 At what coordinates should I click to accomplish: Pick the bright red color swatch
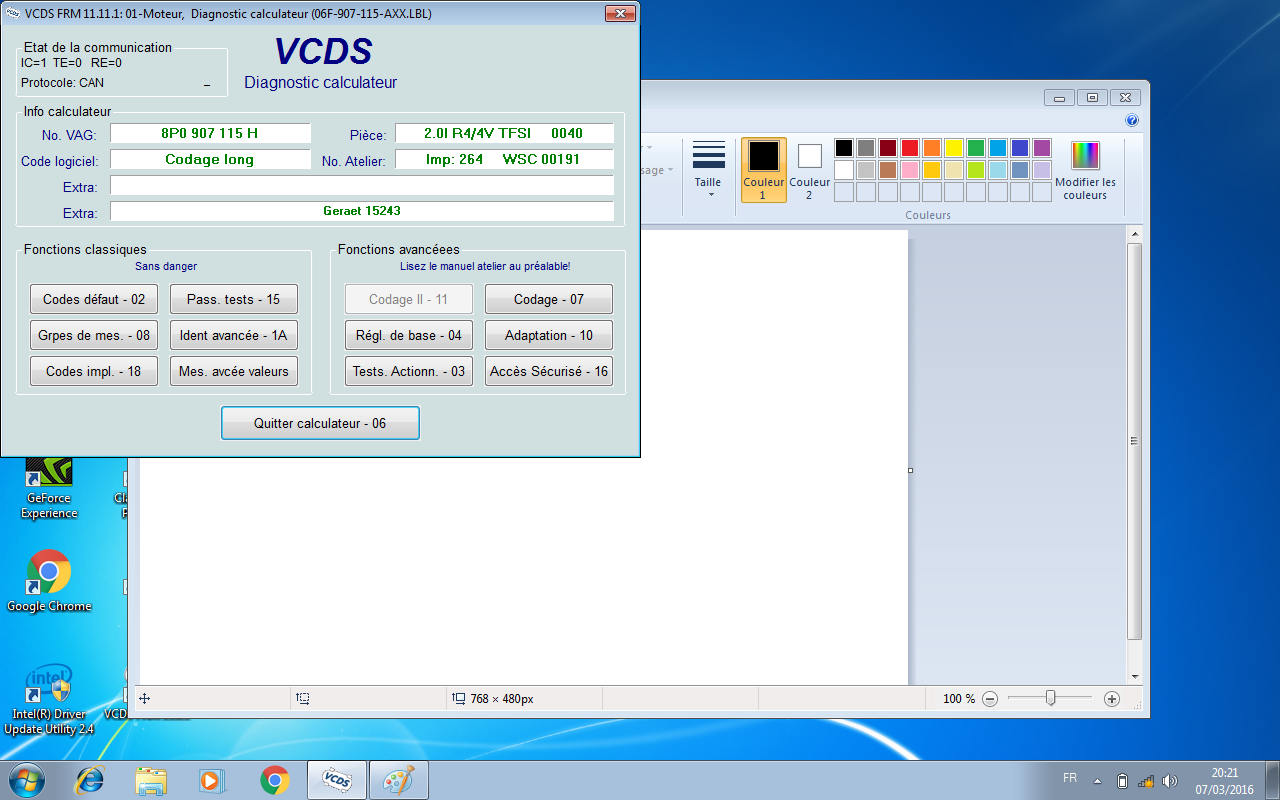[x=910, y=148]
